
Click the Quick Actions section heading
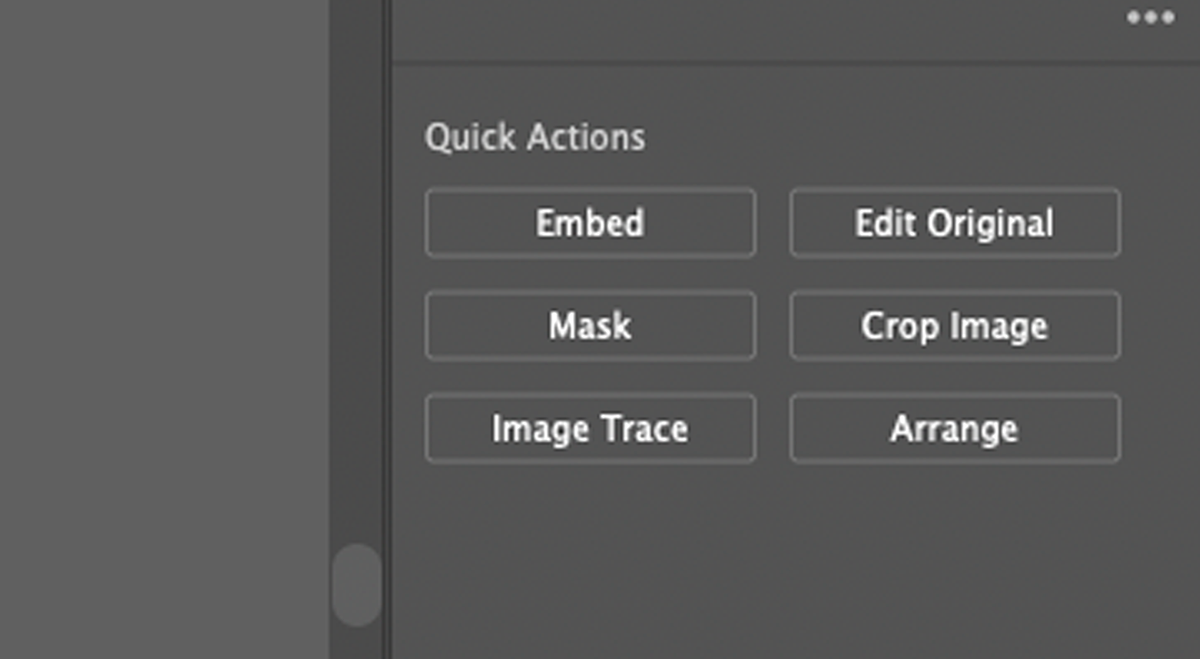[536, 137]
